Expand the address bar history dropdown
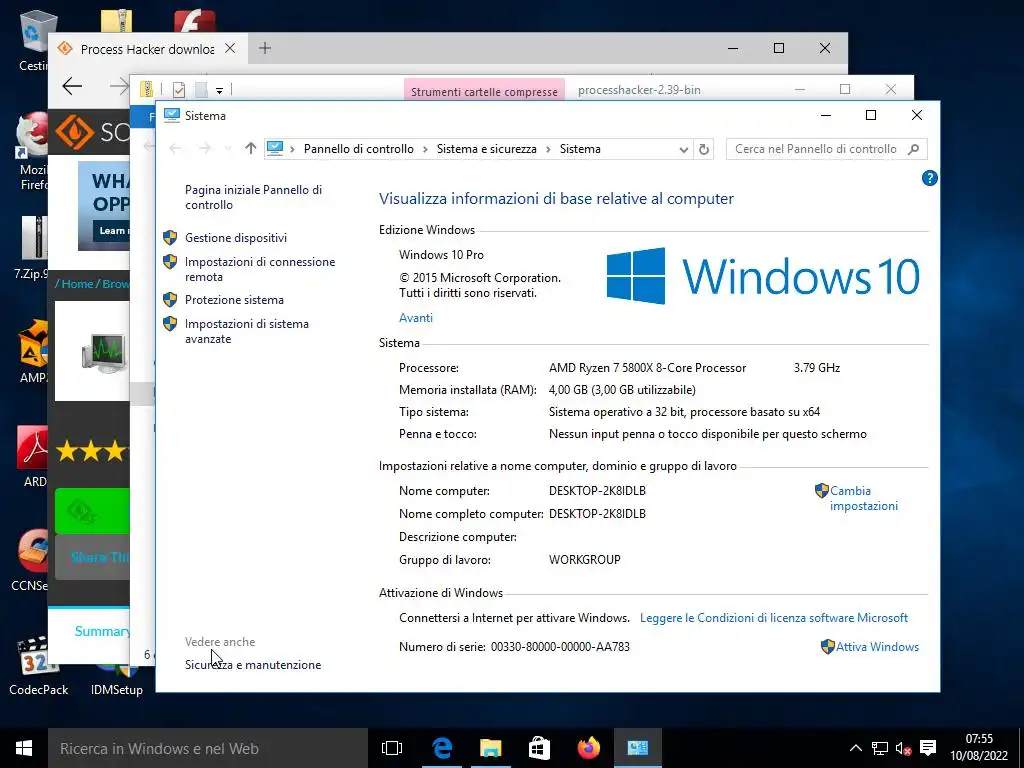This screenshot has width=1024, height=768. (x=683, y=150)
